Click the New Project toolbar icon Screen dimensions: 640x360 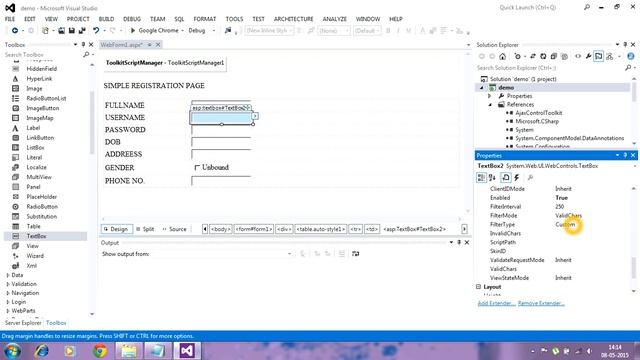click(x=45, y=31)
